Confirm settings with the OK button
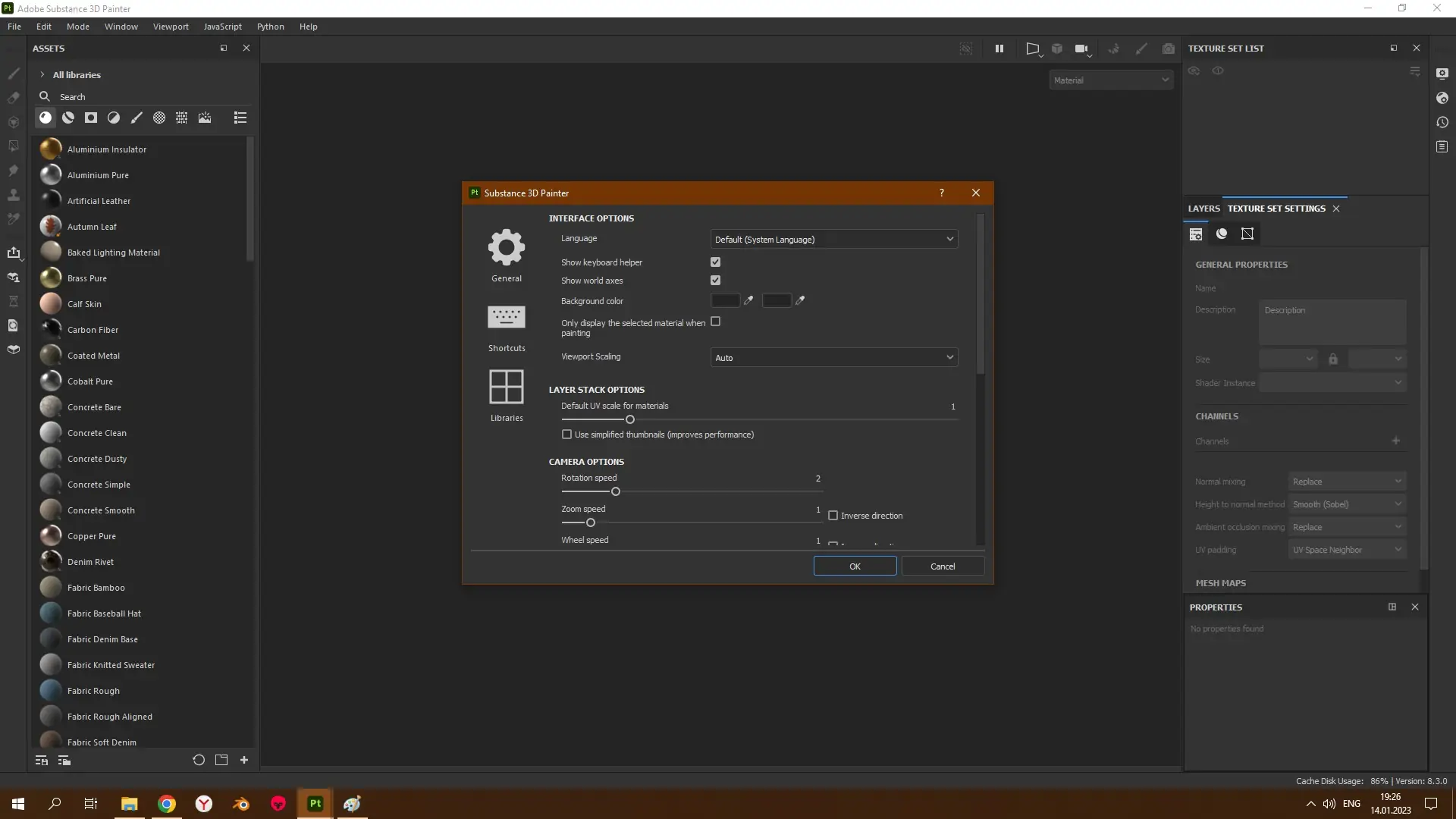 pyautogui.click(x=855, y=566)
